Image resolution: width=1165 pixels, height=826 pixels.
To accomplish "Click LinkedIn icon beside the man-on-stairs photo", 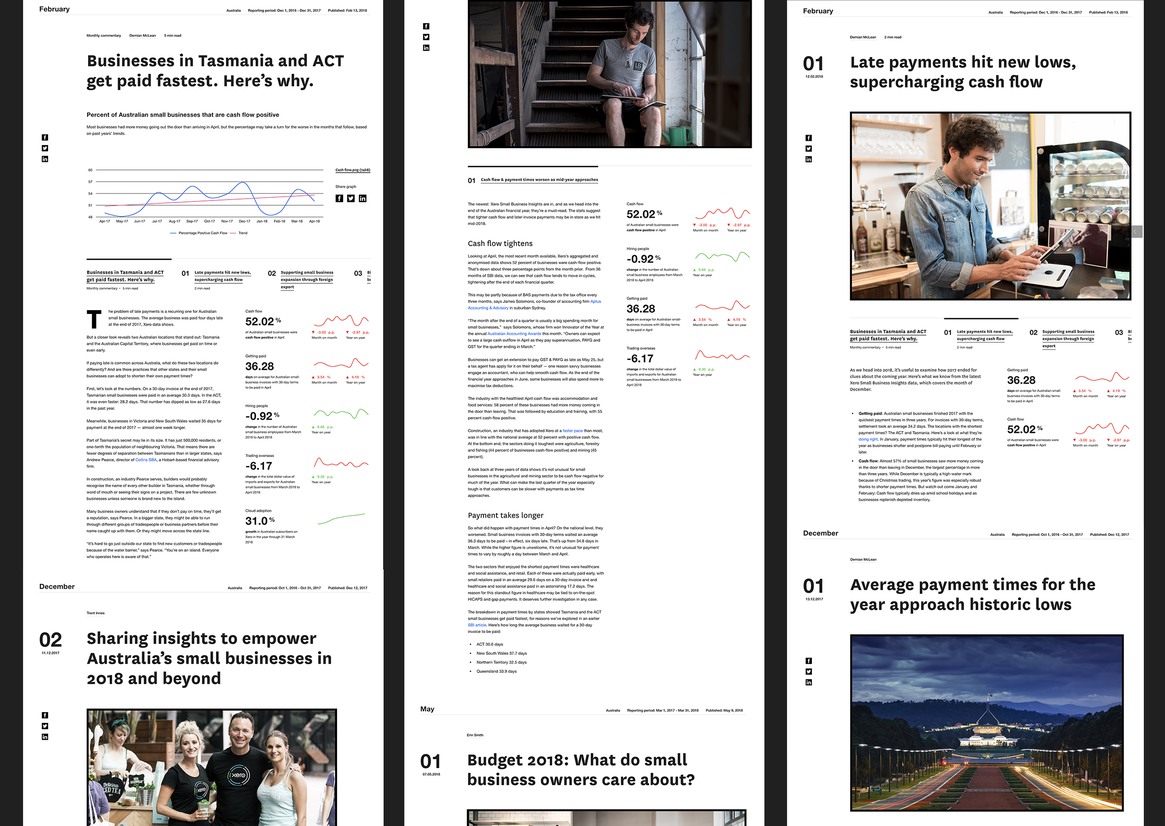I will click(426, 48).
